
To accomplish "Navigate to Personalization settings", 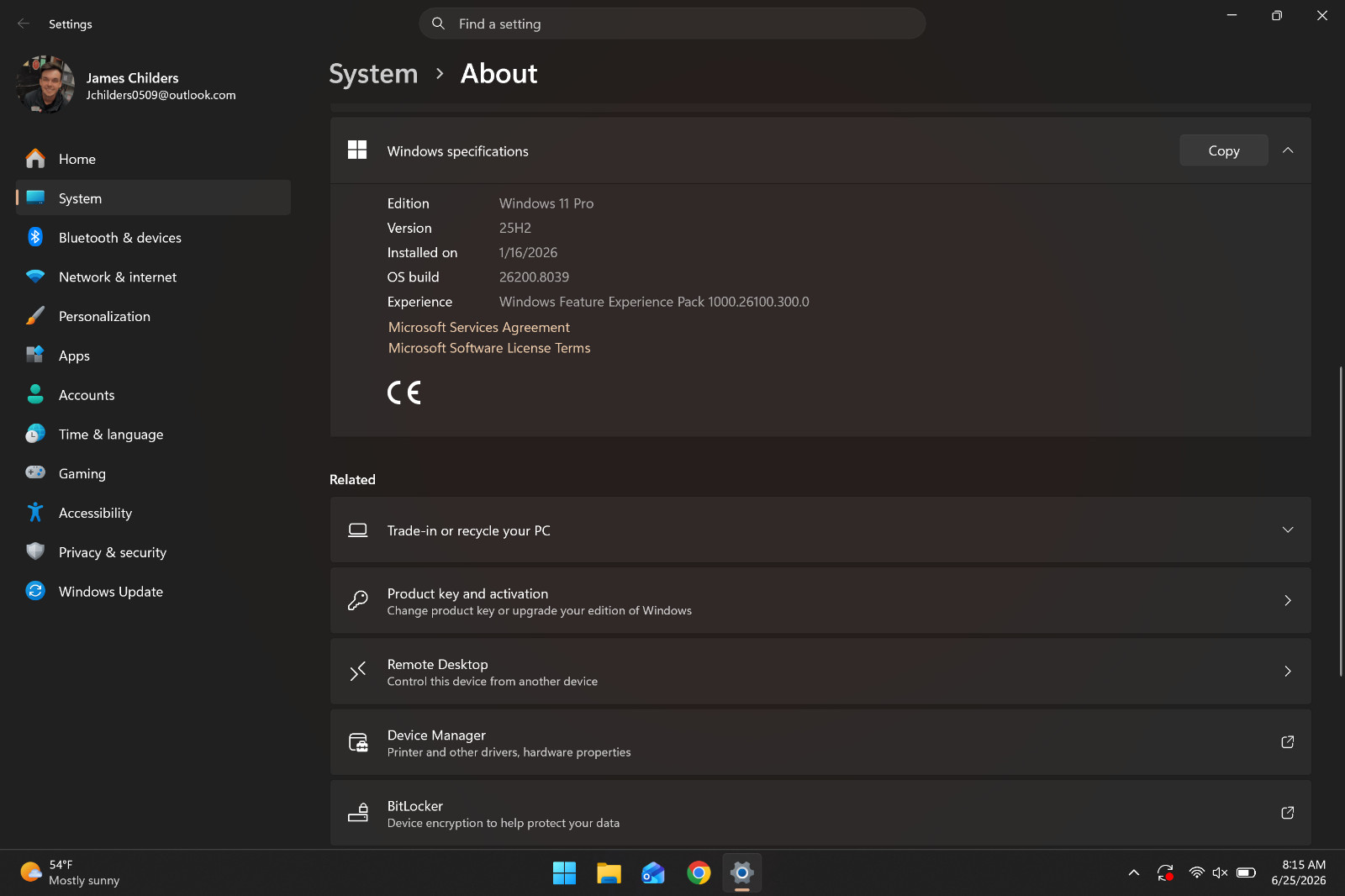I will click(x=153, y=316).
